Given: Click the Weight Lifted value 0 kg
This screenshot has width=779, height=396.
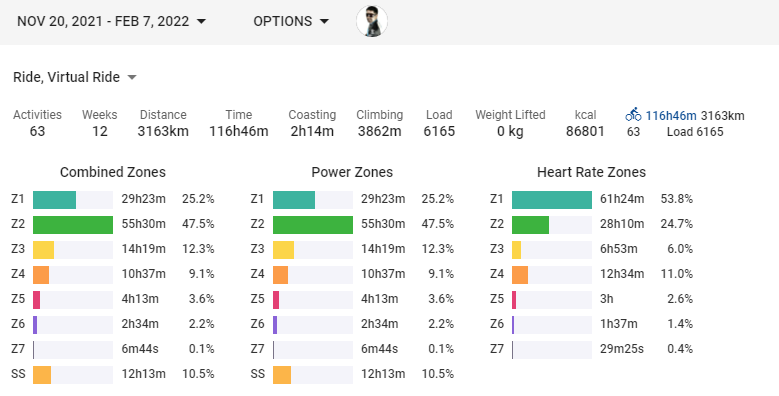Looking at the screenshot, I should pos(510,131).
